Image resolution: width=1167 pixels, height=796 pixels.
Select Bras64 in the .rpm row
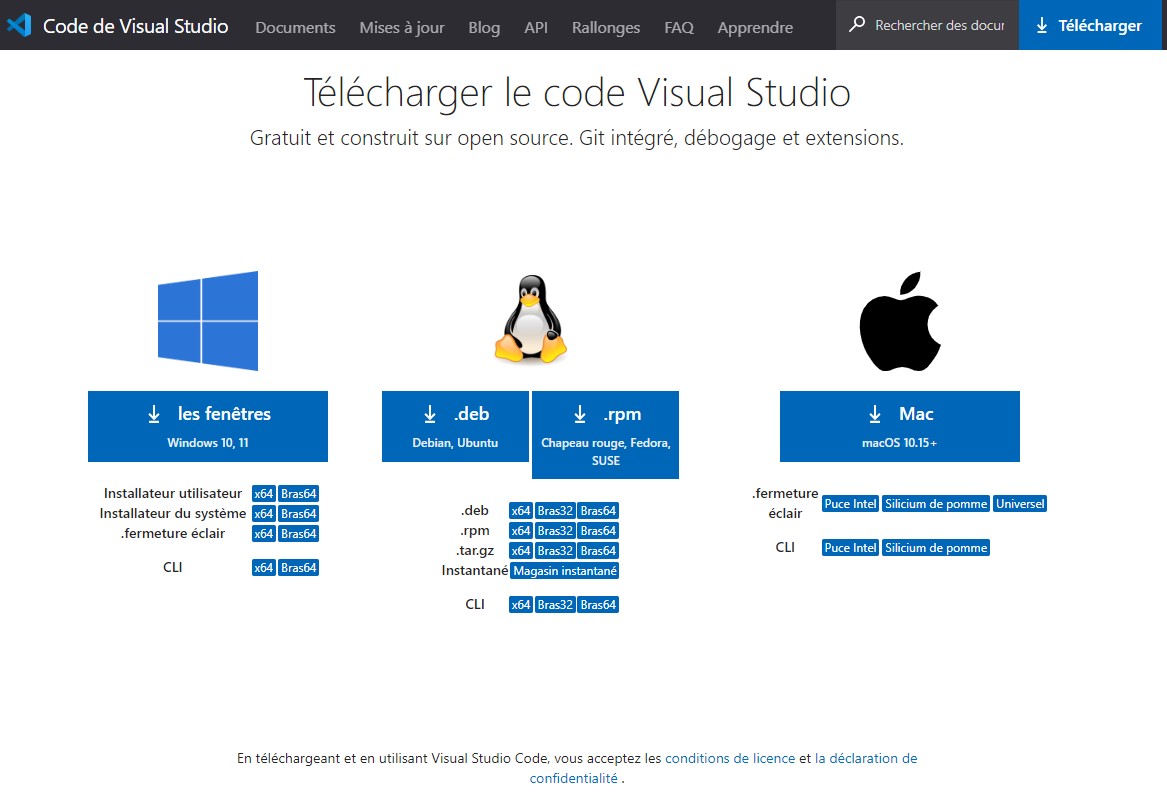click(x=598, y=530)
